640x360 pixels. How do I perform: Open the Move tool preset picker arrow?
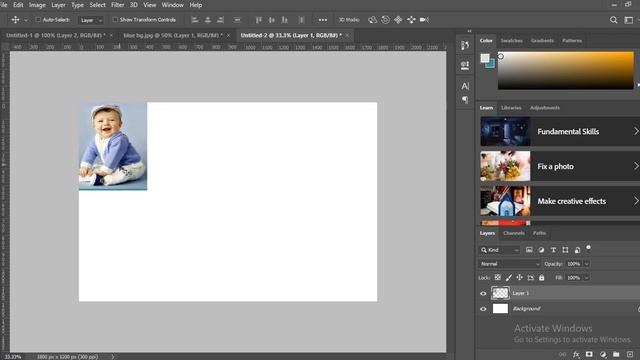coord(26,20)
